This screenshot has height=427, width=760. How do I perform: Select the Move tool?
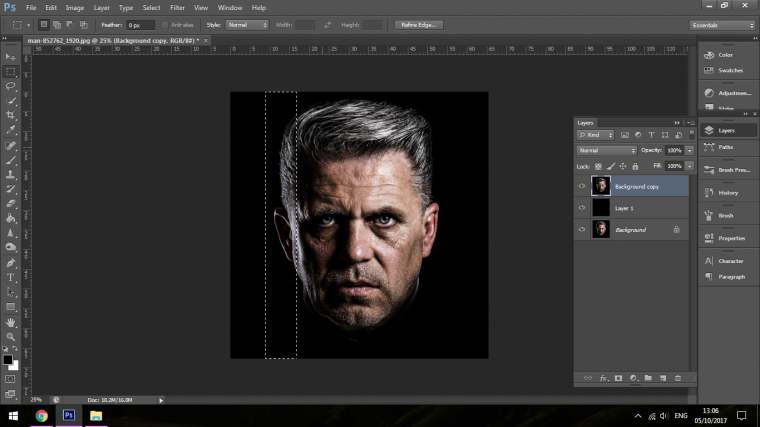pyautogui.click(x=10, y=57)
